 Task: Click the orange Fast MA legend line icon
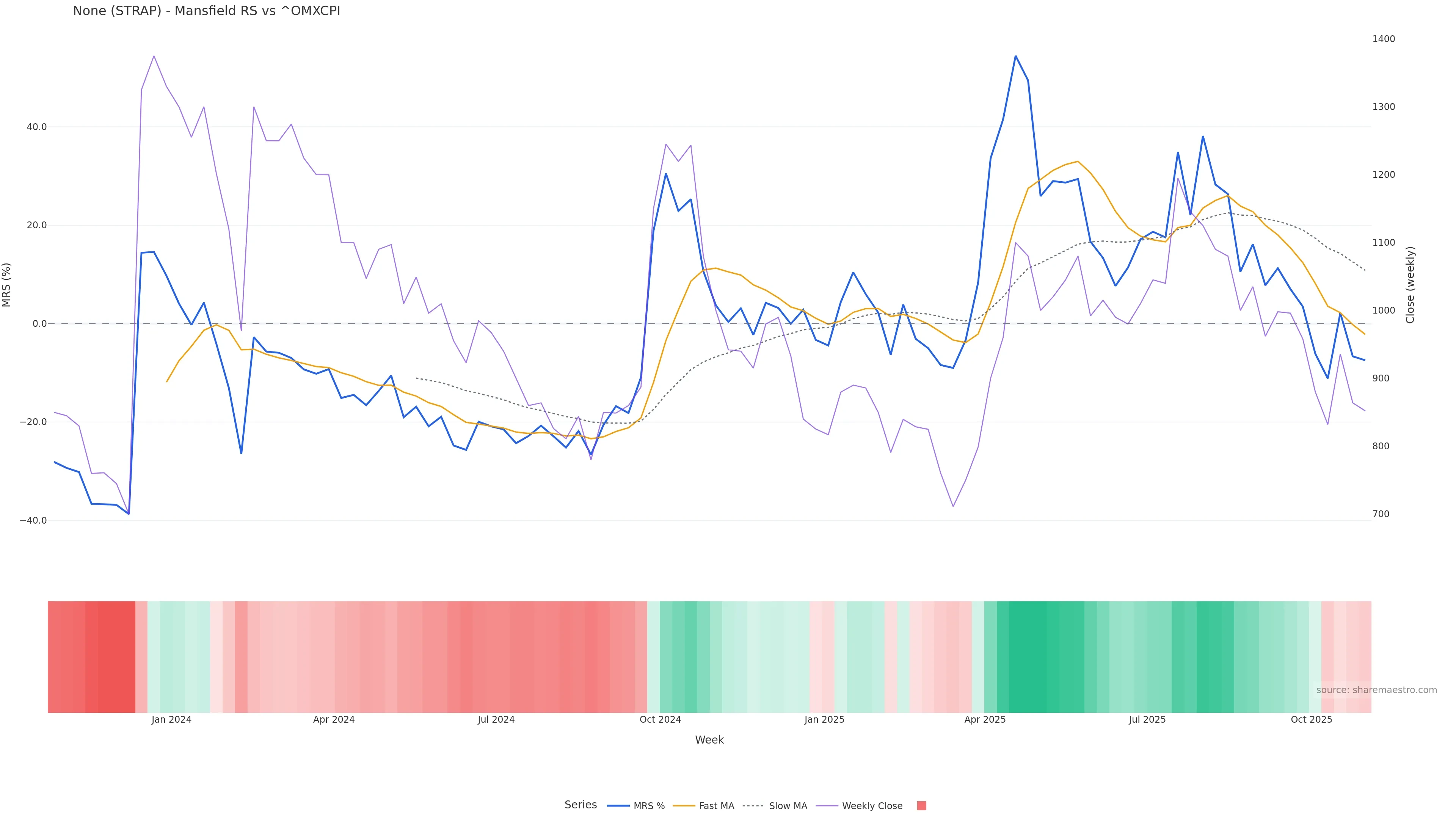pyautogui.click(x=684, y=805)
